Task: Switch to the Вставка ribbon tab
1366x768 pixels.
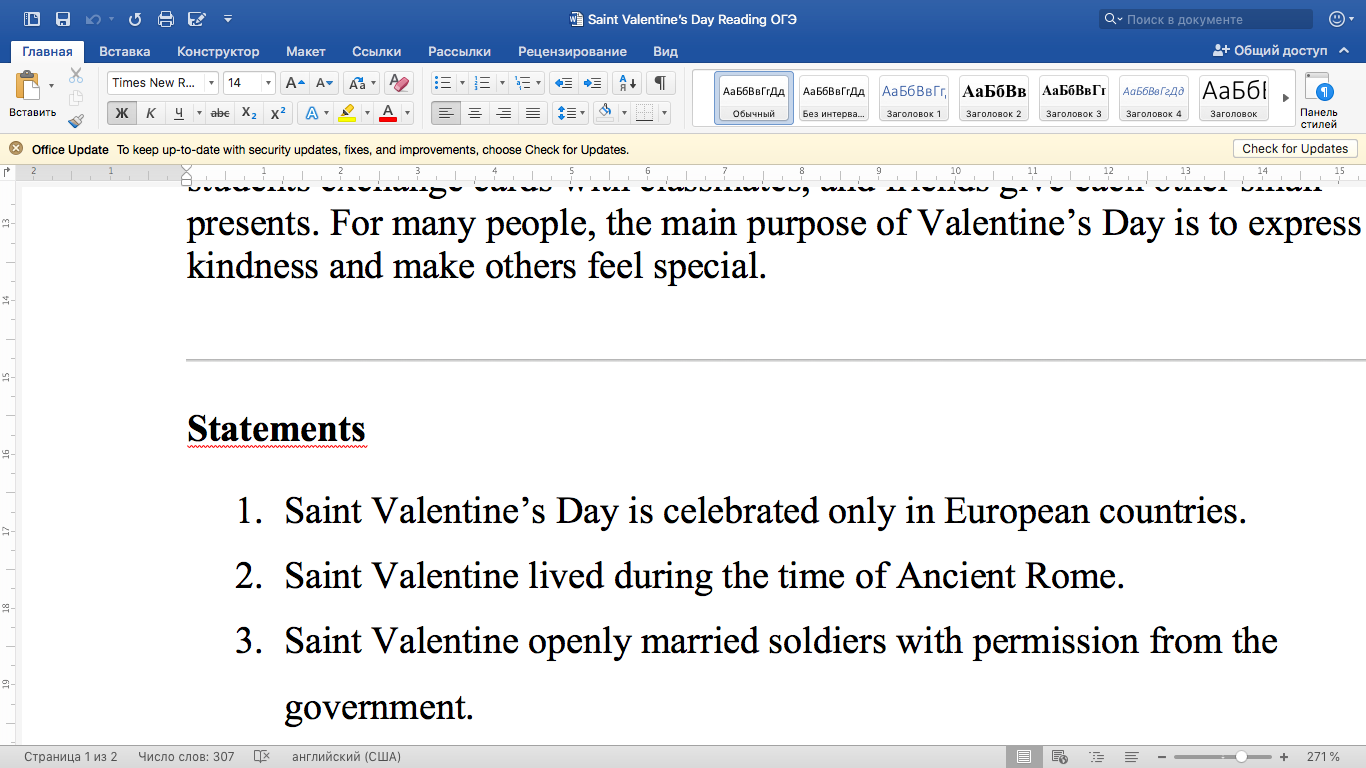Action: click(124, 51)
